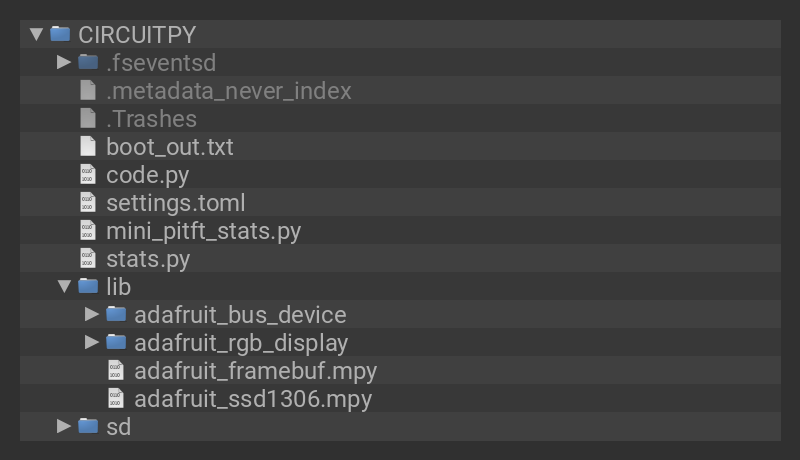Expand the sd folder arrow
Screen dimensions: 800x460
[x=64, y=426]
